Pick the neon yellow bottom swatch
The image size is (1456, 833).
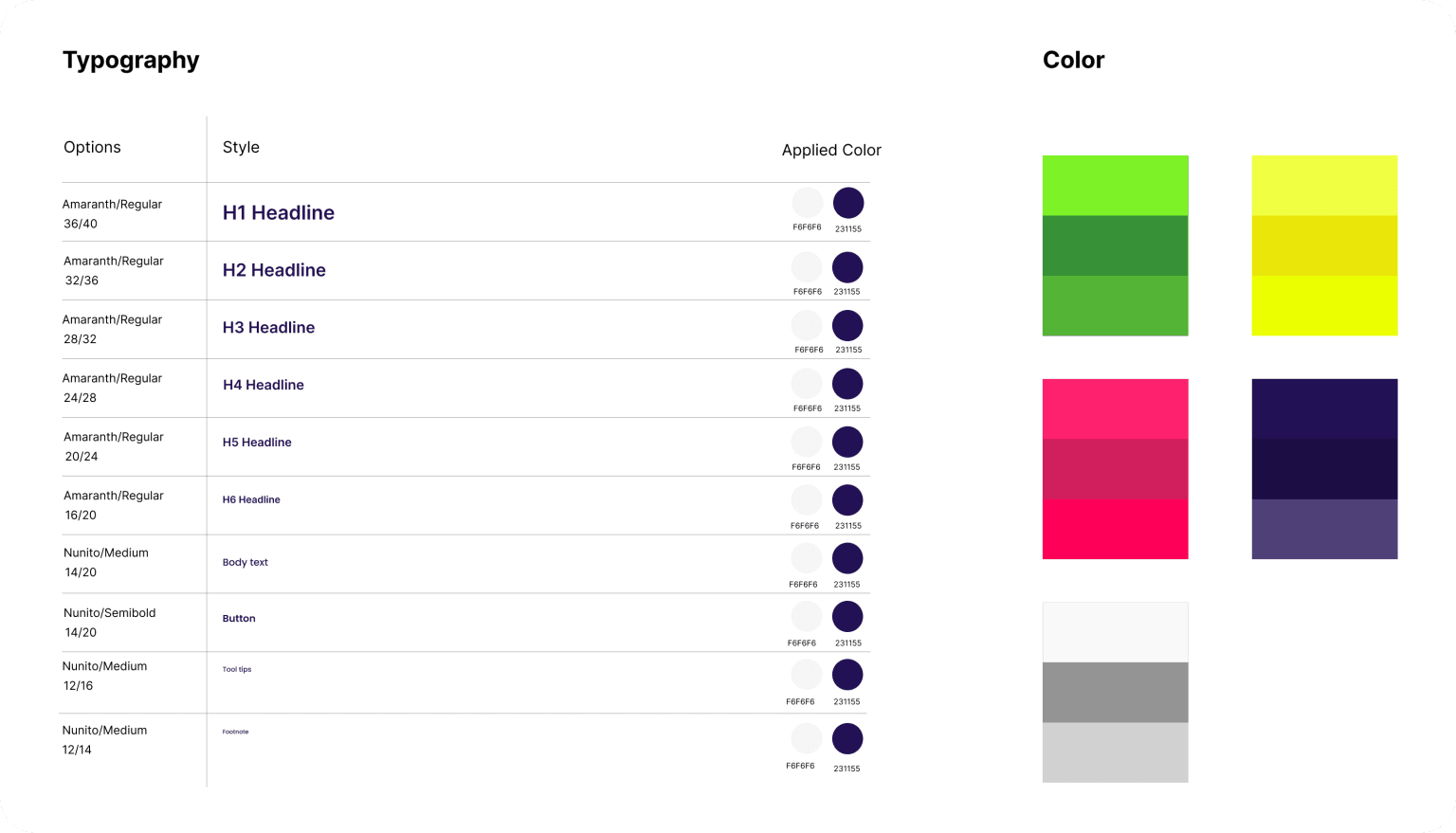(x=1324, y=305)
